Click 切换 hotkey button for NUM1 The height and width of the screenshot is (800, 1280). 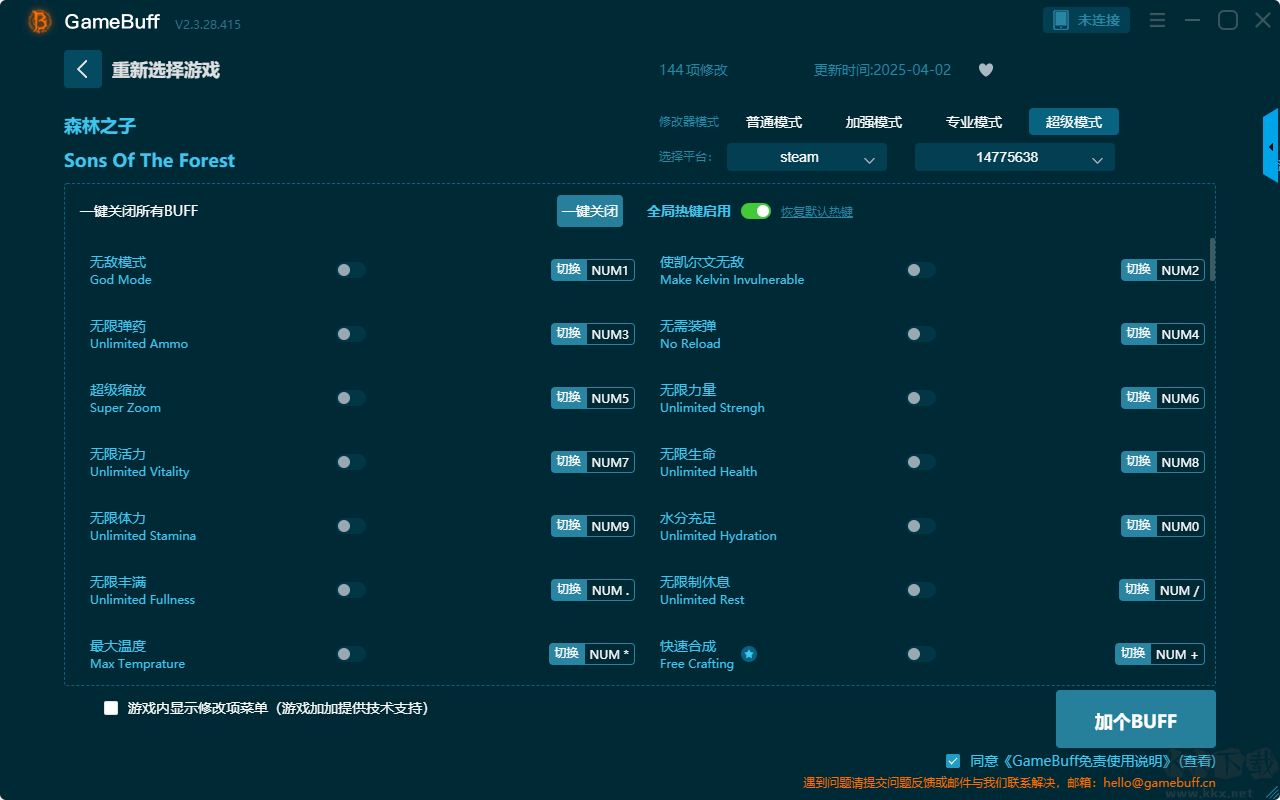click(x=569, y=270)
